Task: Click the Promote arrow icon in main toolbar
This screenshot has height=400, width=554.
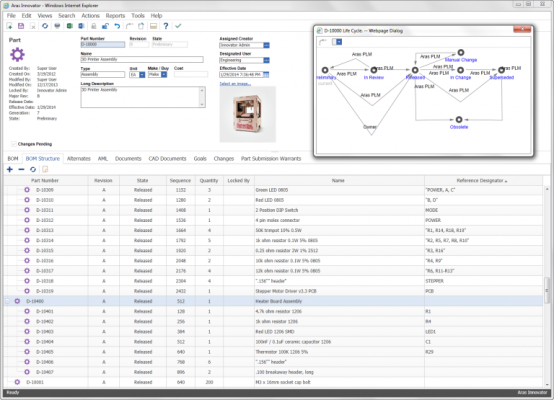Action: (x=129, y=26)
